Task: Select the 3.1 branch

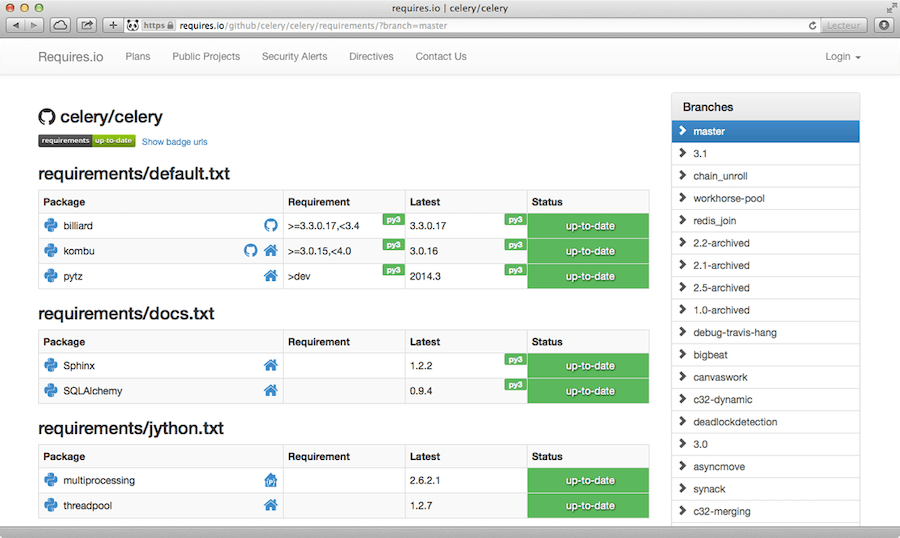Action: [700, 154]
